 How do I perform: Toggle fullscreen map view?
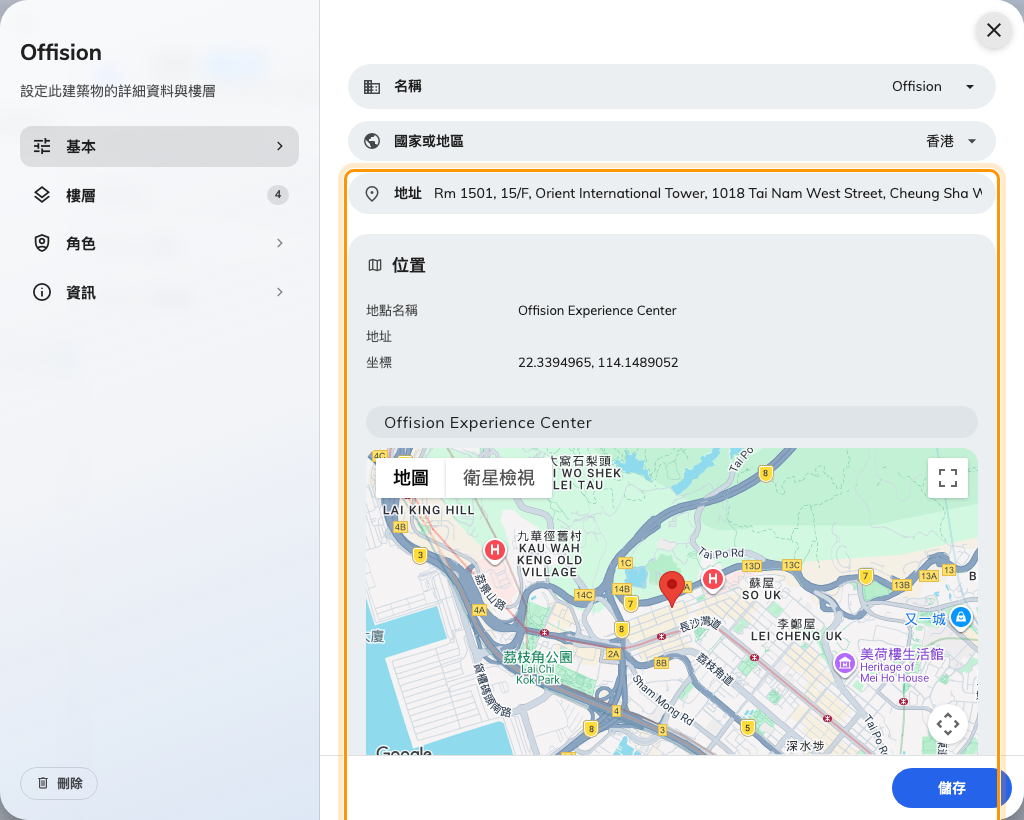[948, 478]
